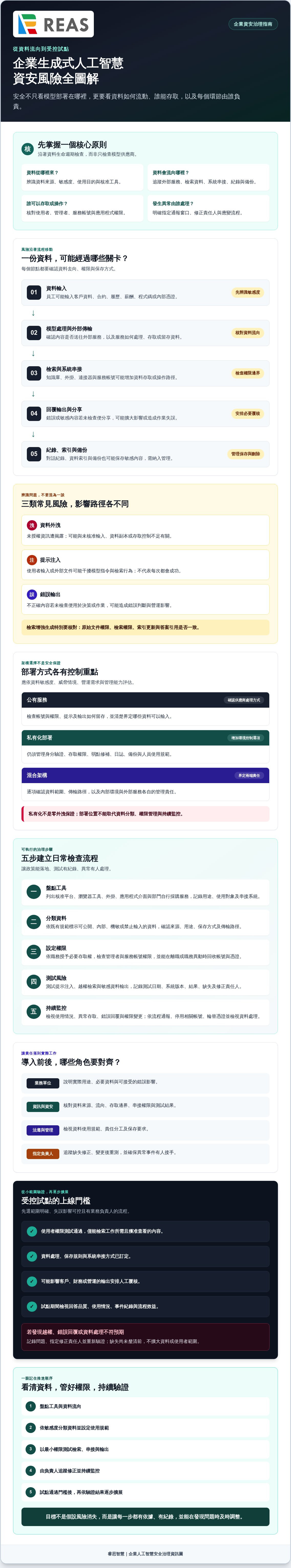Click the heading 五步建立日常檢查流程
Image resolution: width=291 pixels, height=1568 pixels.
point(60,858)
